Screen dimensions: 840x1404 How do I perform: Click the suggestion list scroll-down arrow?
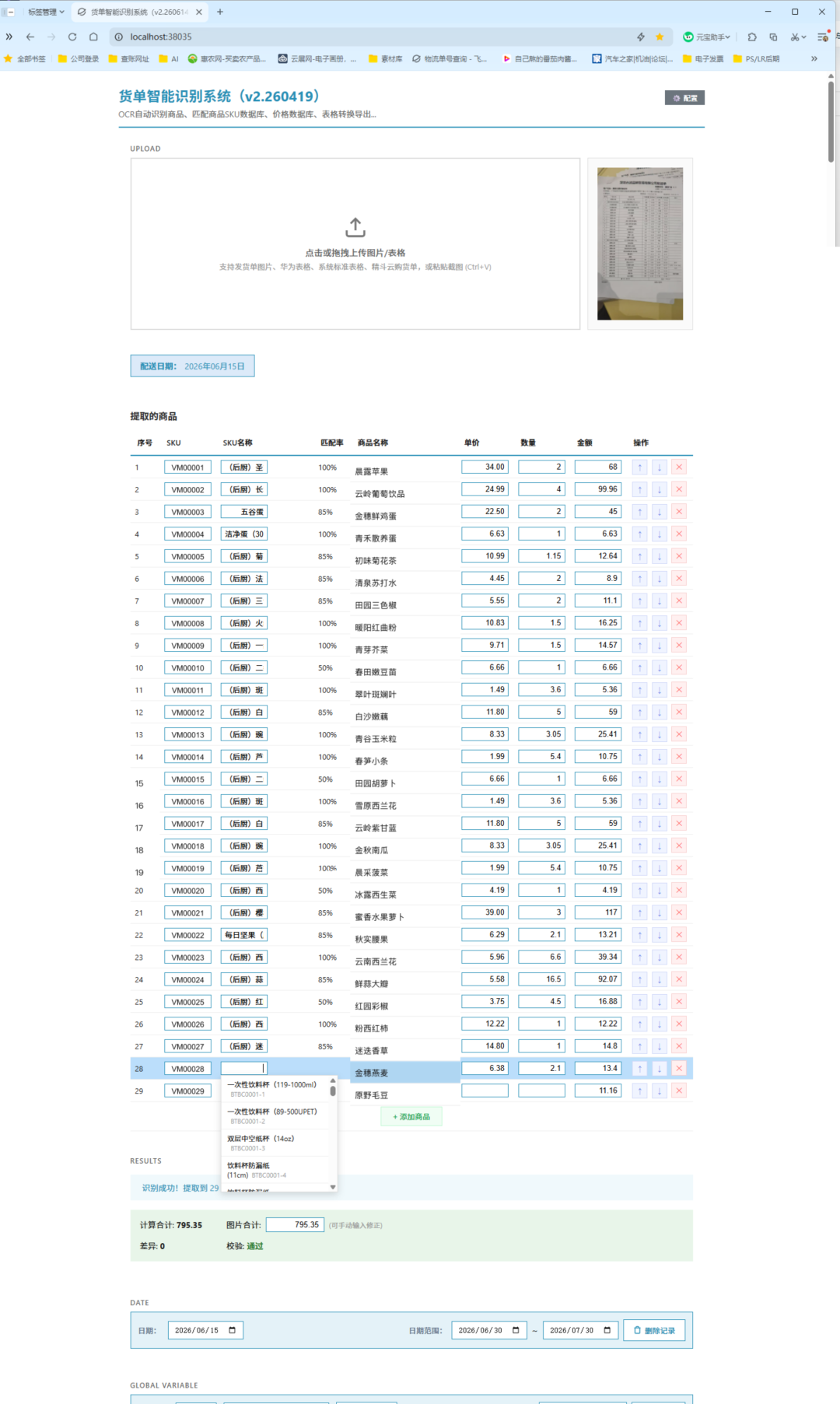click(333, 1187)
